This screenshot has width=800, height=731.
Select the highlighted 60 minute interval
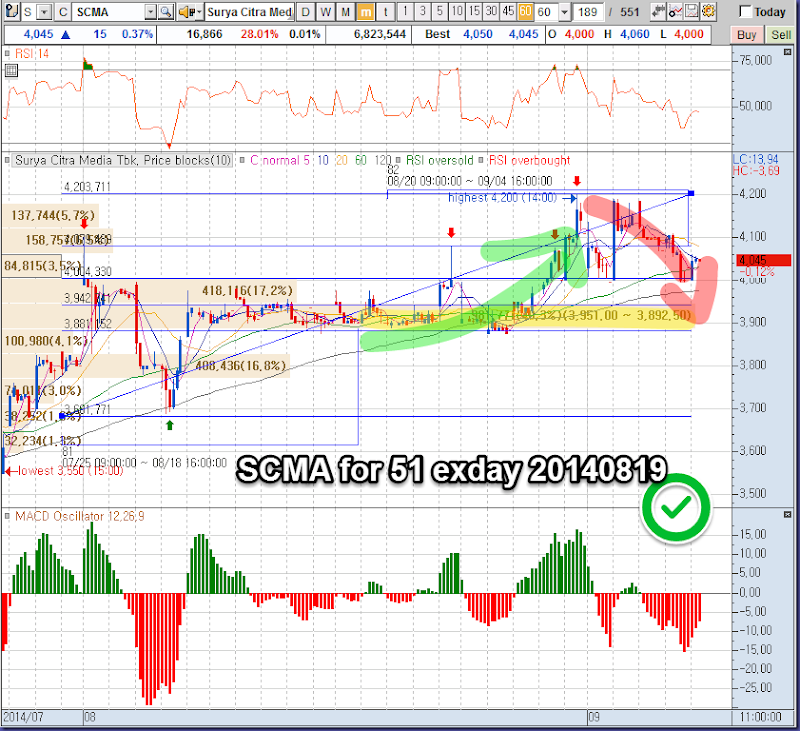click(526, 11)
